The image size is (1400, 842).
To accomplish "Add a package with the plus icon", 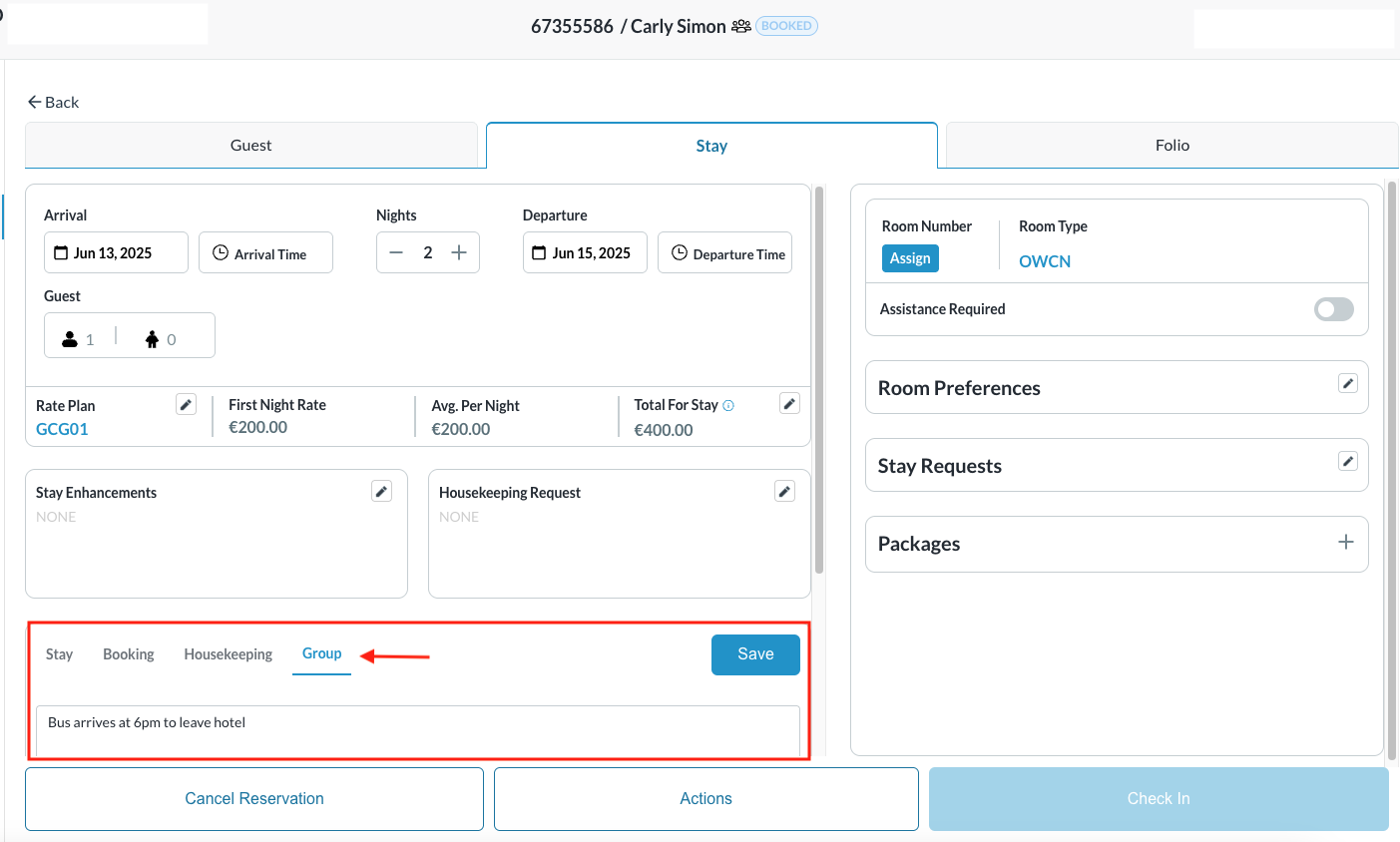I will coord(1345,542).
